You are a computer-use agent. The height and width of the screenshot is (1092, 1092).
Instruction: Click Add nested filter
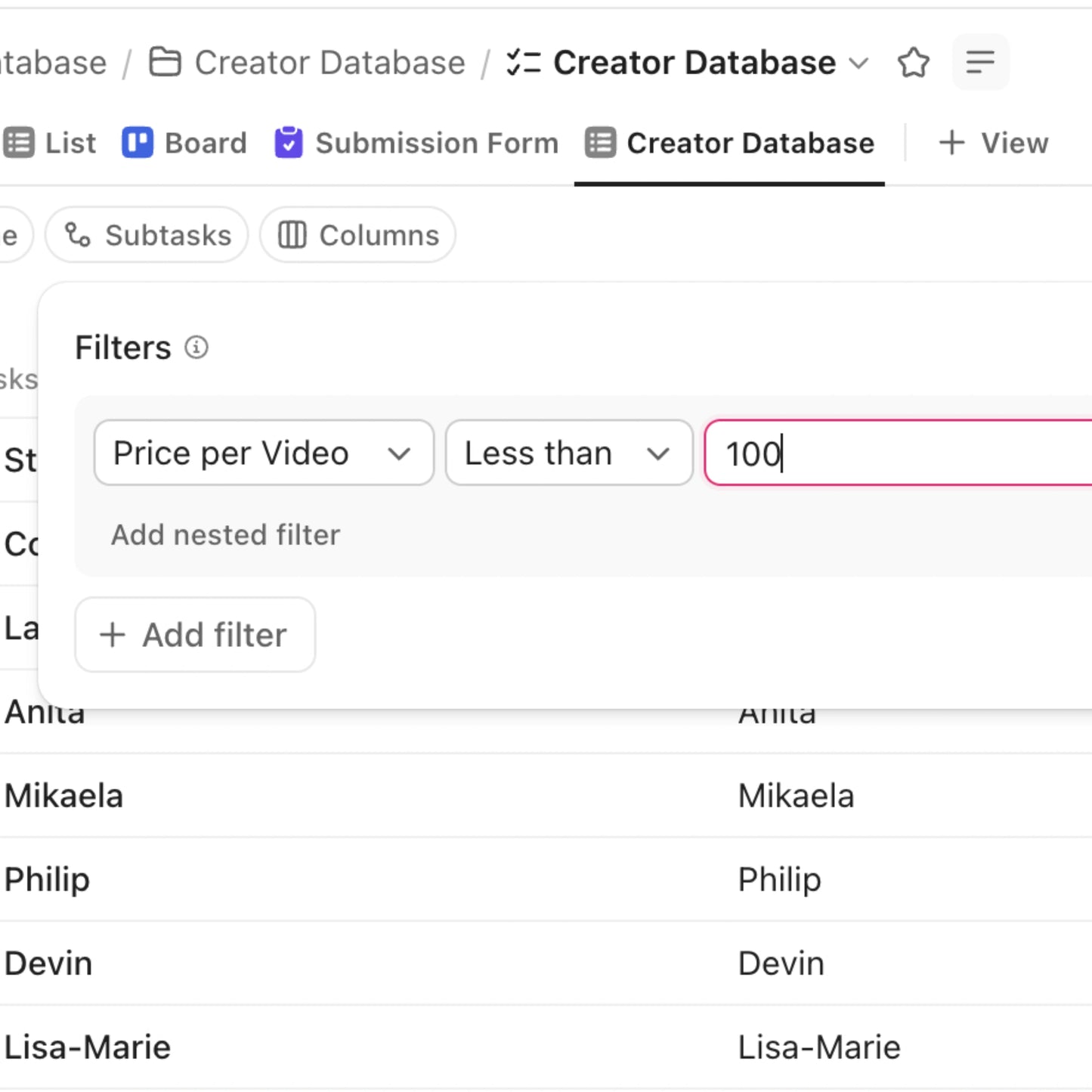point(225,535)
